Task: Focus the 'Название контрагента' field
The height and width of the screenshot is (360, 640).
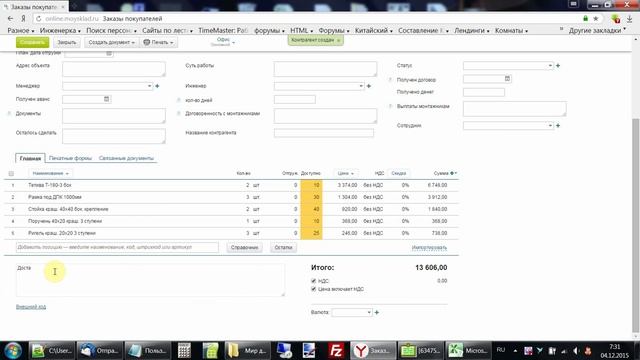Action: (x=324, y=133)
